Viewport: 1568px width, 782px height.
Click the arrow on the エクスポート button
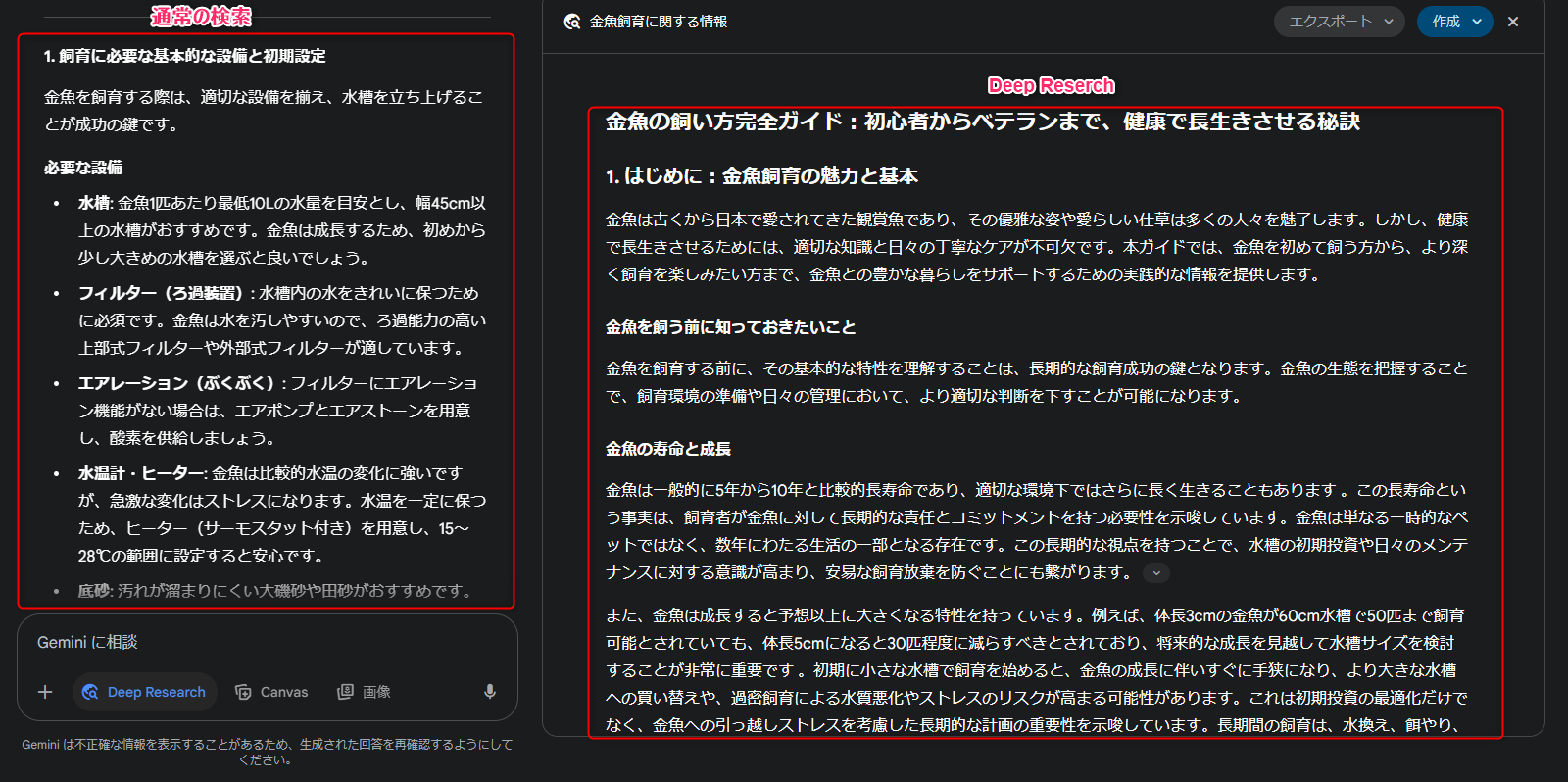click(1389, 22)
